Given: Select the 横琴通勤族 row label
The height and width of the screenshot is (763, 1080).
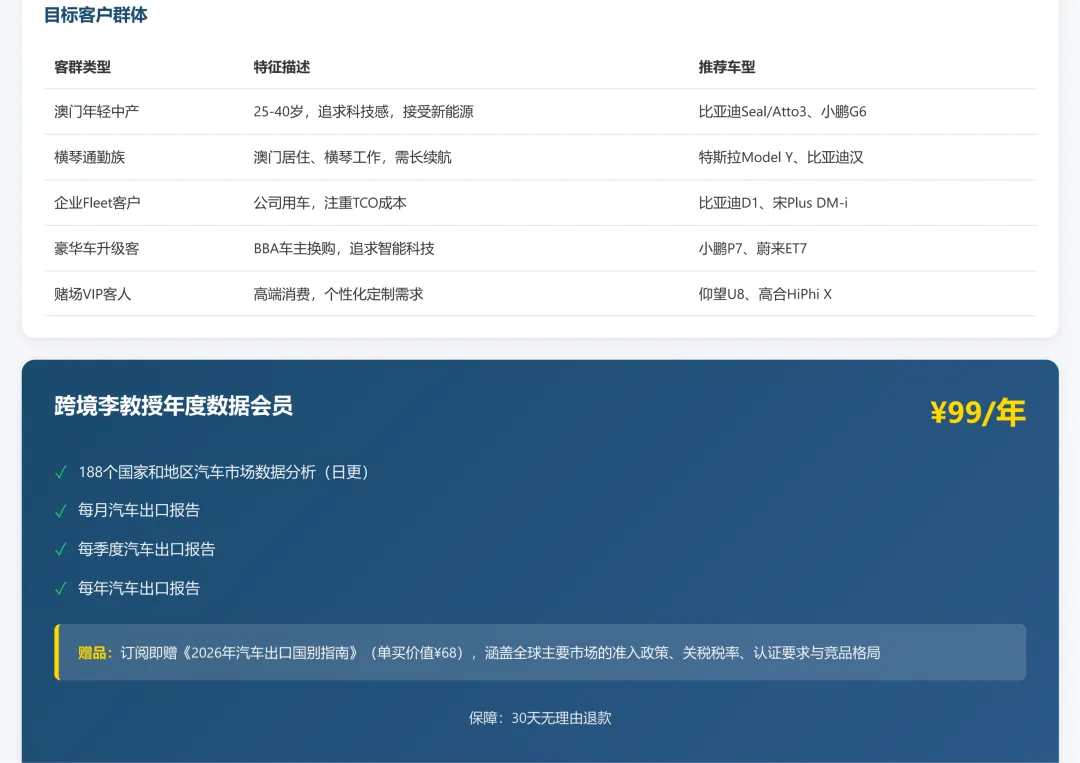Looking at the screenshot, I should click(x=90, y=157).
